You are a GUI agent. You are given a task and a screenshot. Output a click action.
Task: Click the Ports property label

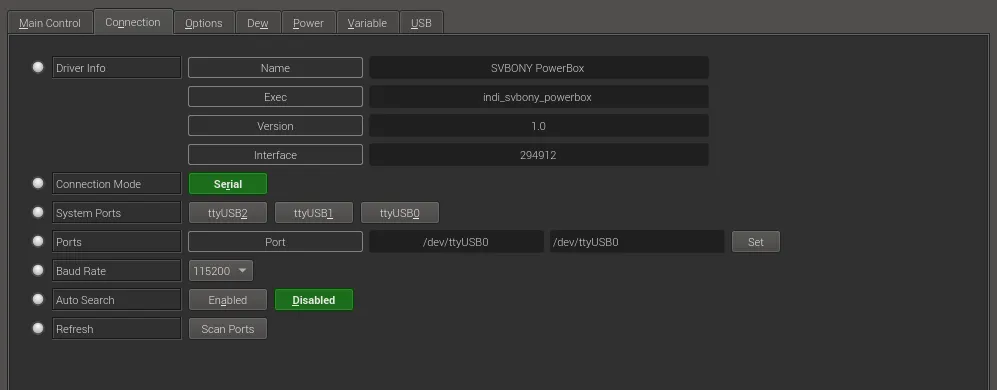pyautogui.click(x=117, y=242)
